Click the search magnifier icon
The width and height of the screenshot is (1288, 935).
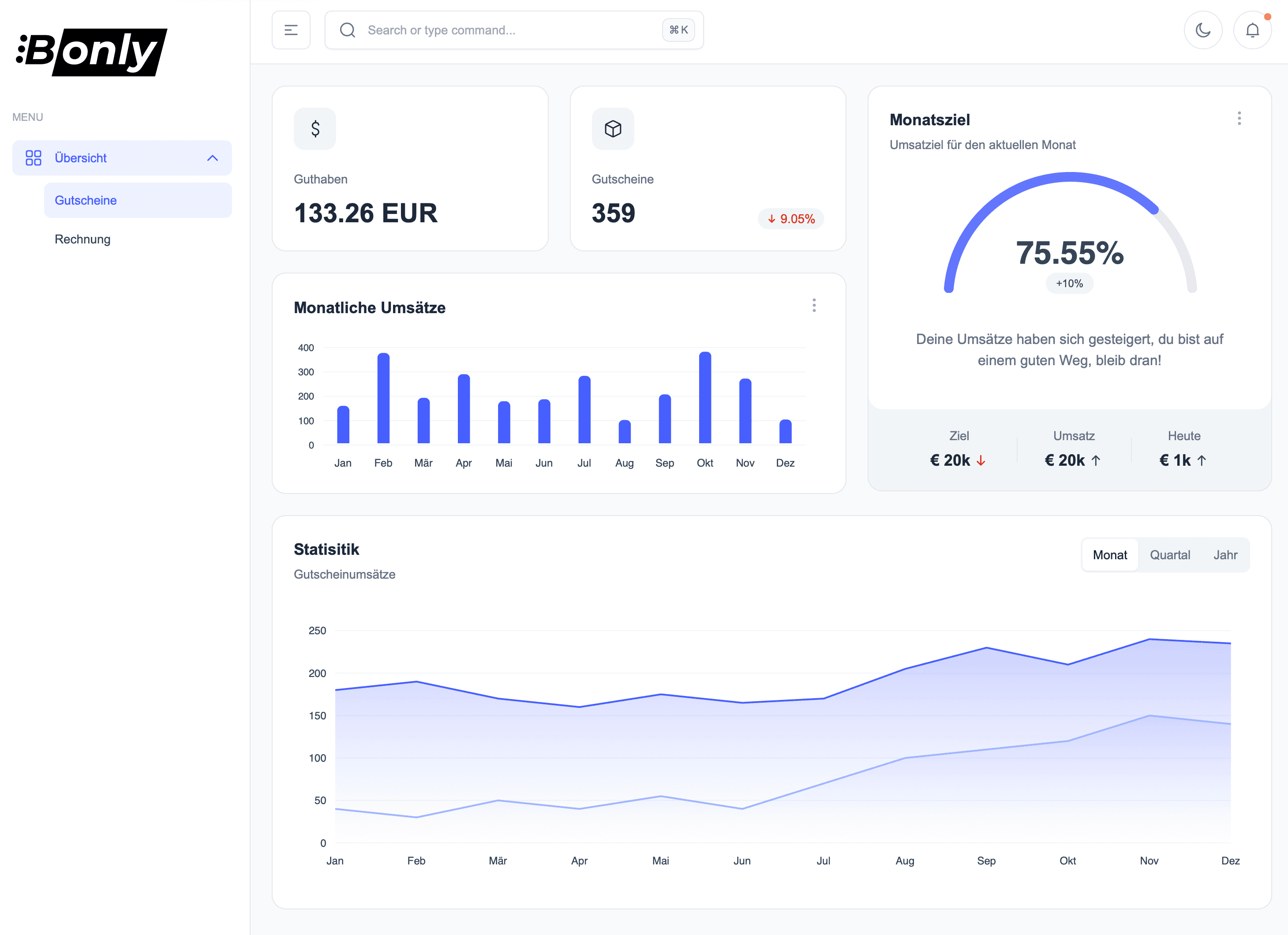pyautogui.click(x=348, y=30)
